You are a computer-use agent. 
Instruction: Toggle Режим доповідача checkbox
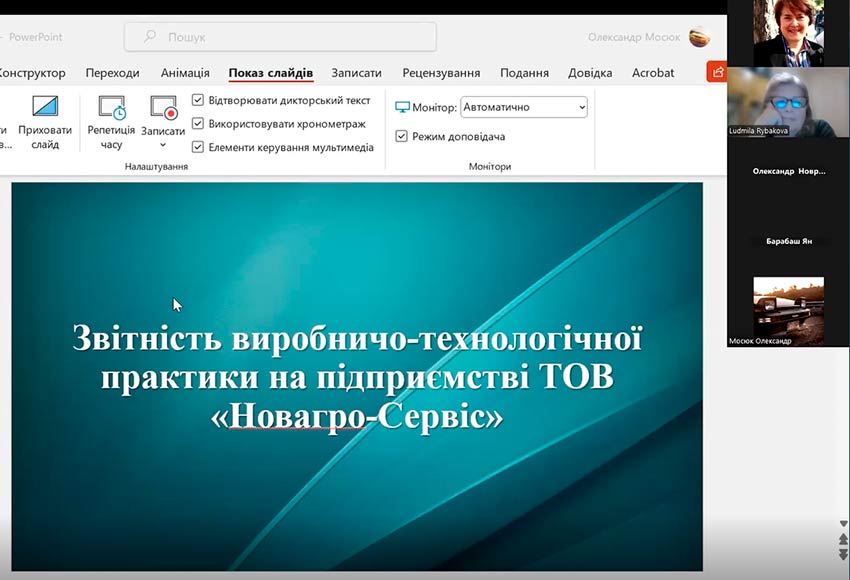pyautogui.click(x=401, y=136)
